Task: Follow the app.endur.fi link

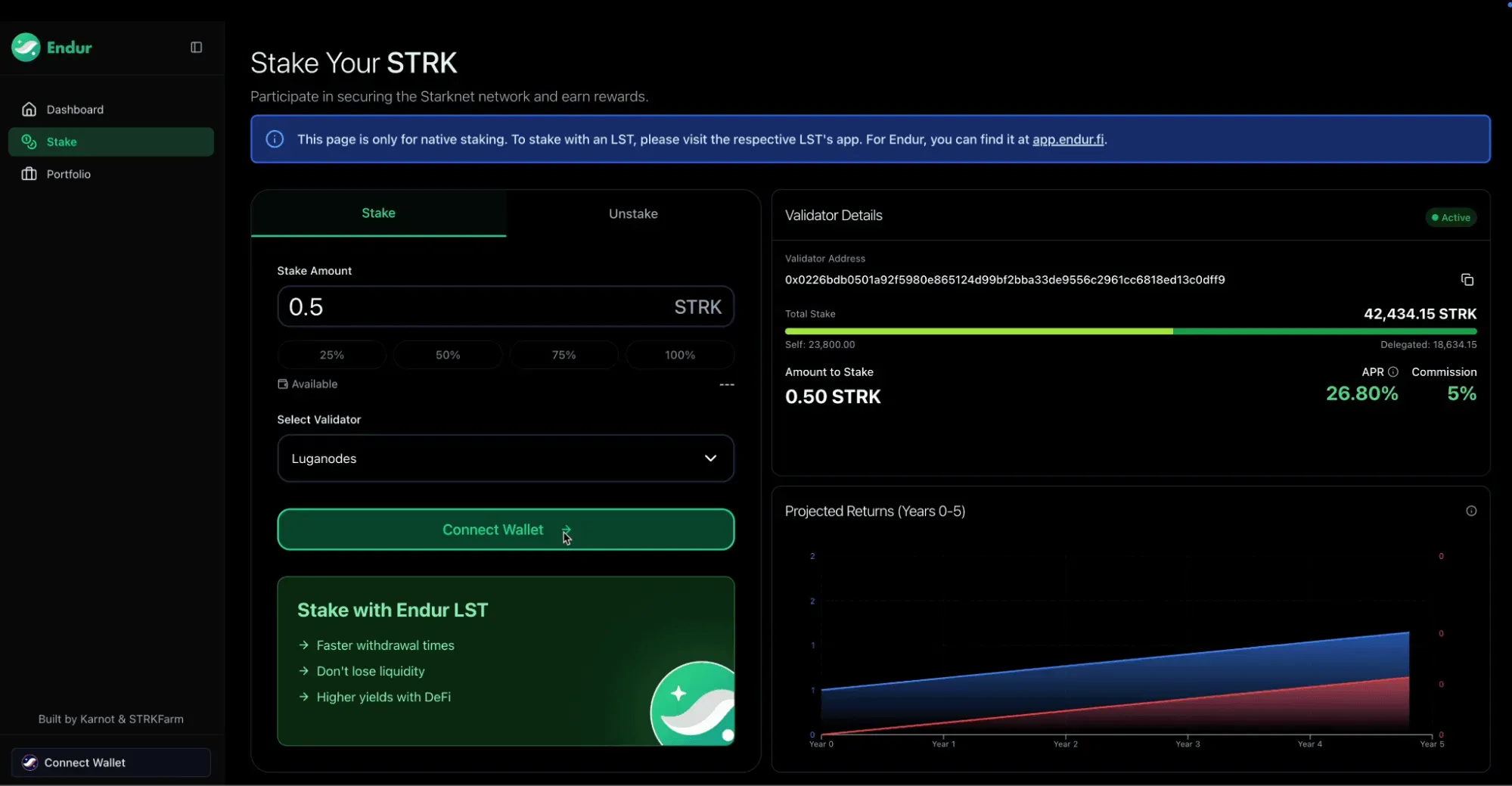Action: point(1068,139)
